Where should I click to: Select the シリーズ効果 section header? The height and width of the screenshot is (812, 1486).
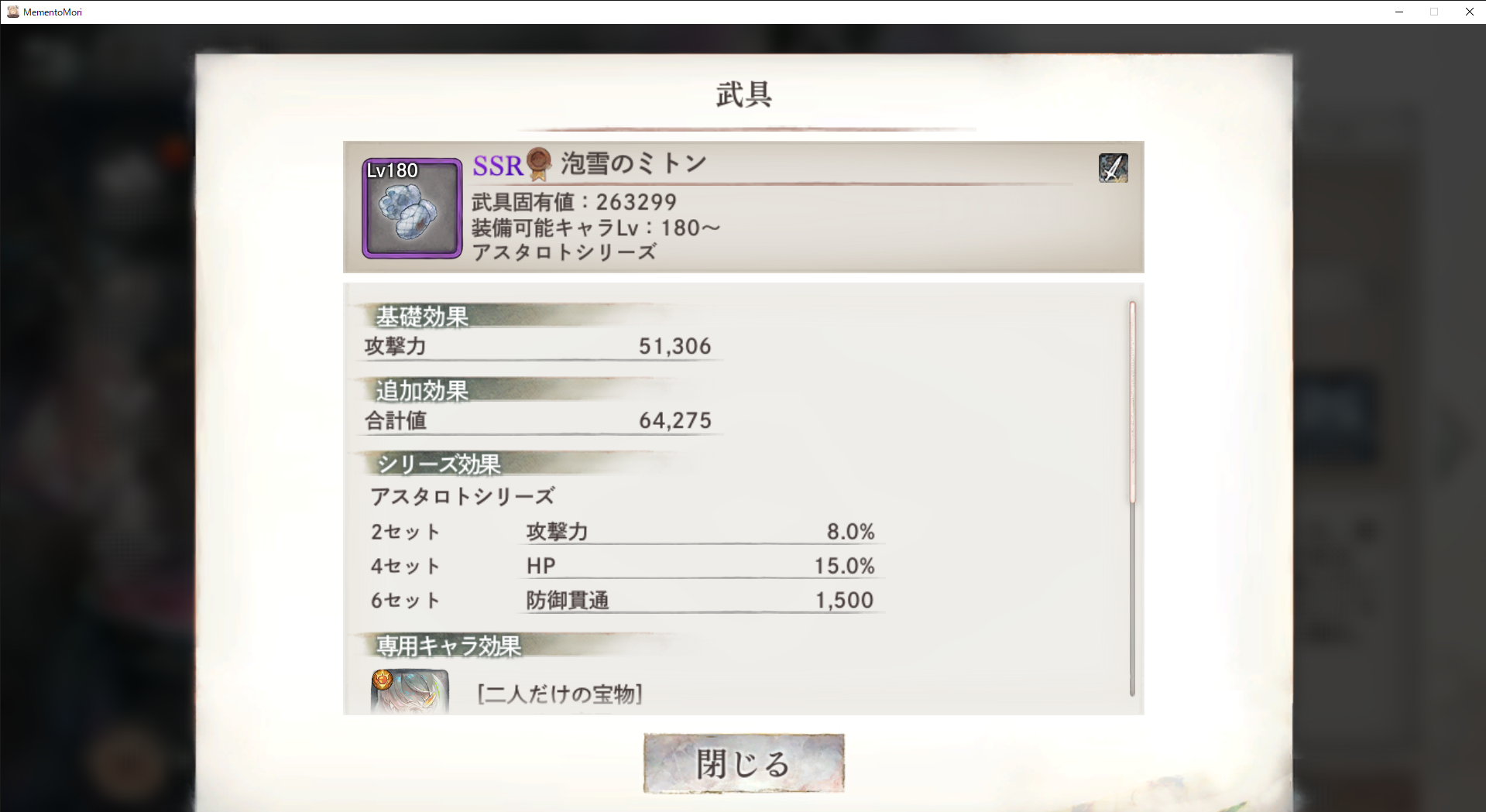coord(438,464)
